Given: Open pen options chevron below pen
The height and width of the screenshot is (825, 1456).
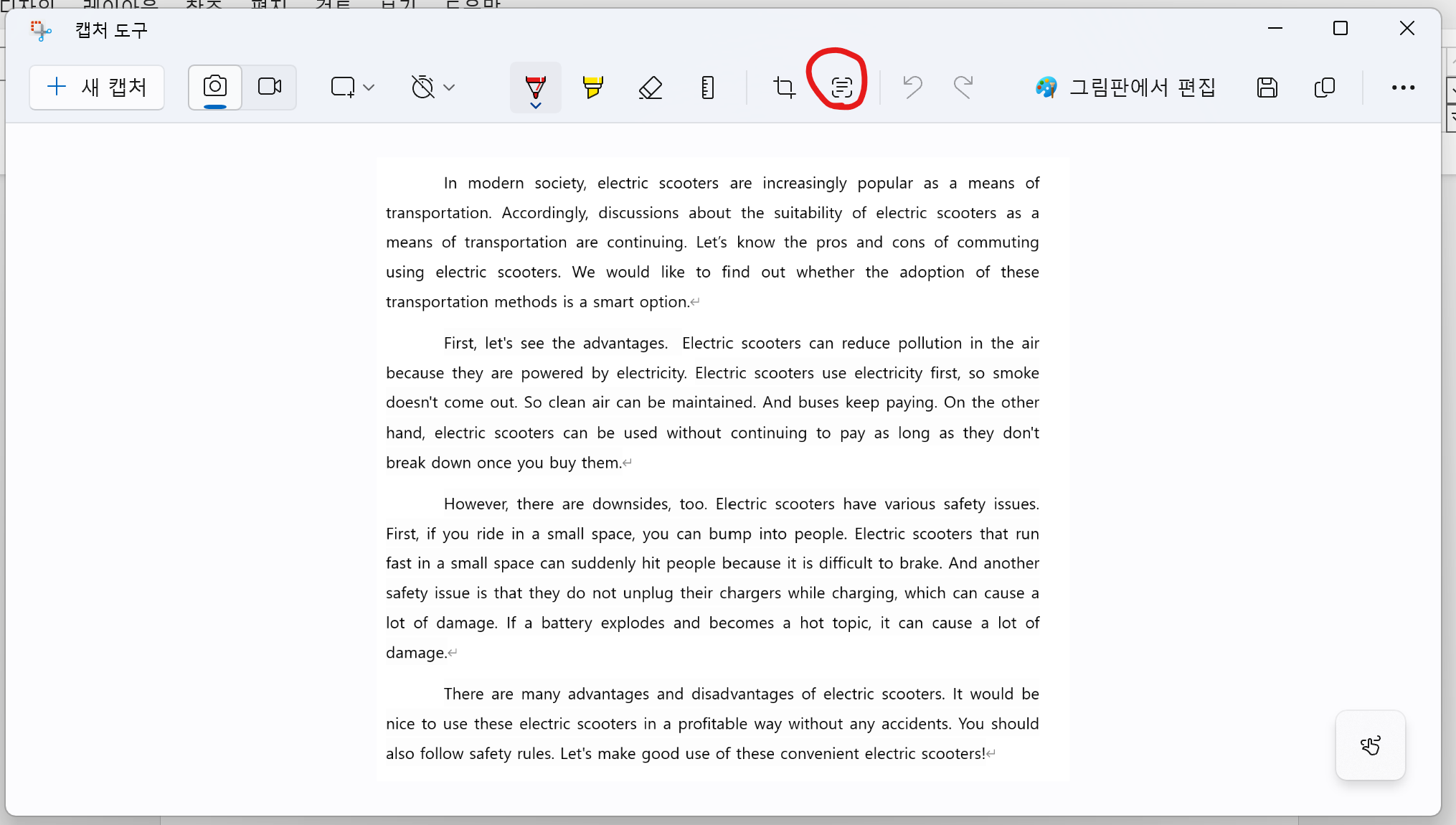Looking at the screenshot, I should pos(536,105).
